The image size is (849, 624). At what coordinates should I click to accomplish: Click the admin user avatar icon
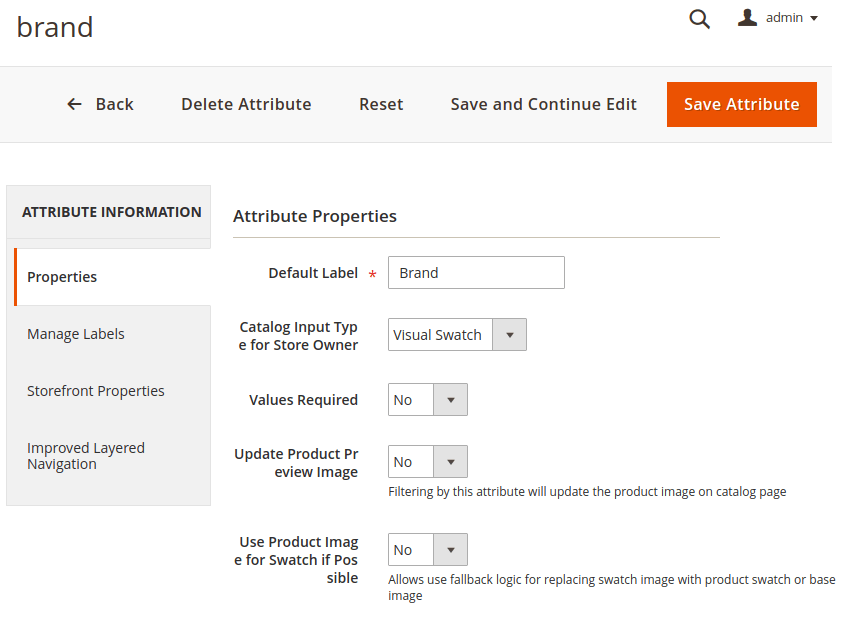747,18
